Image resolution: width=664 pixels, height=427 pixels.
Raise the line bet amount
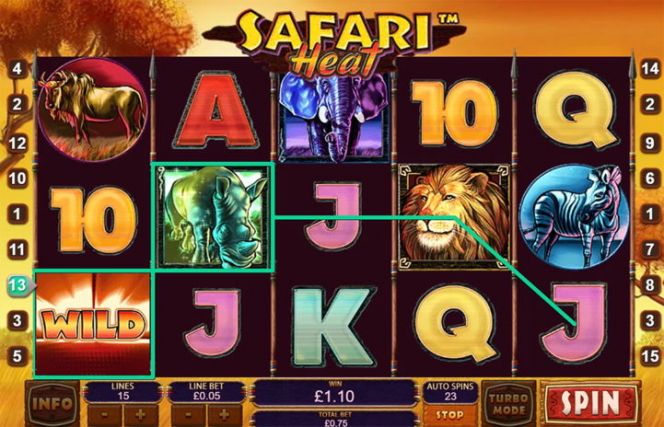tap(225, 415)
